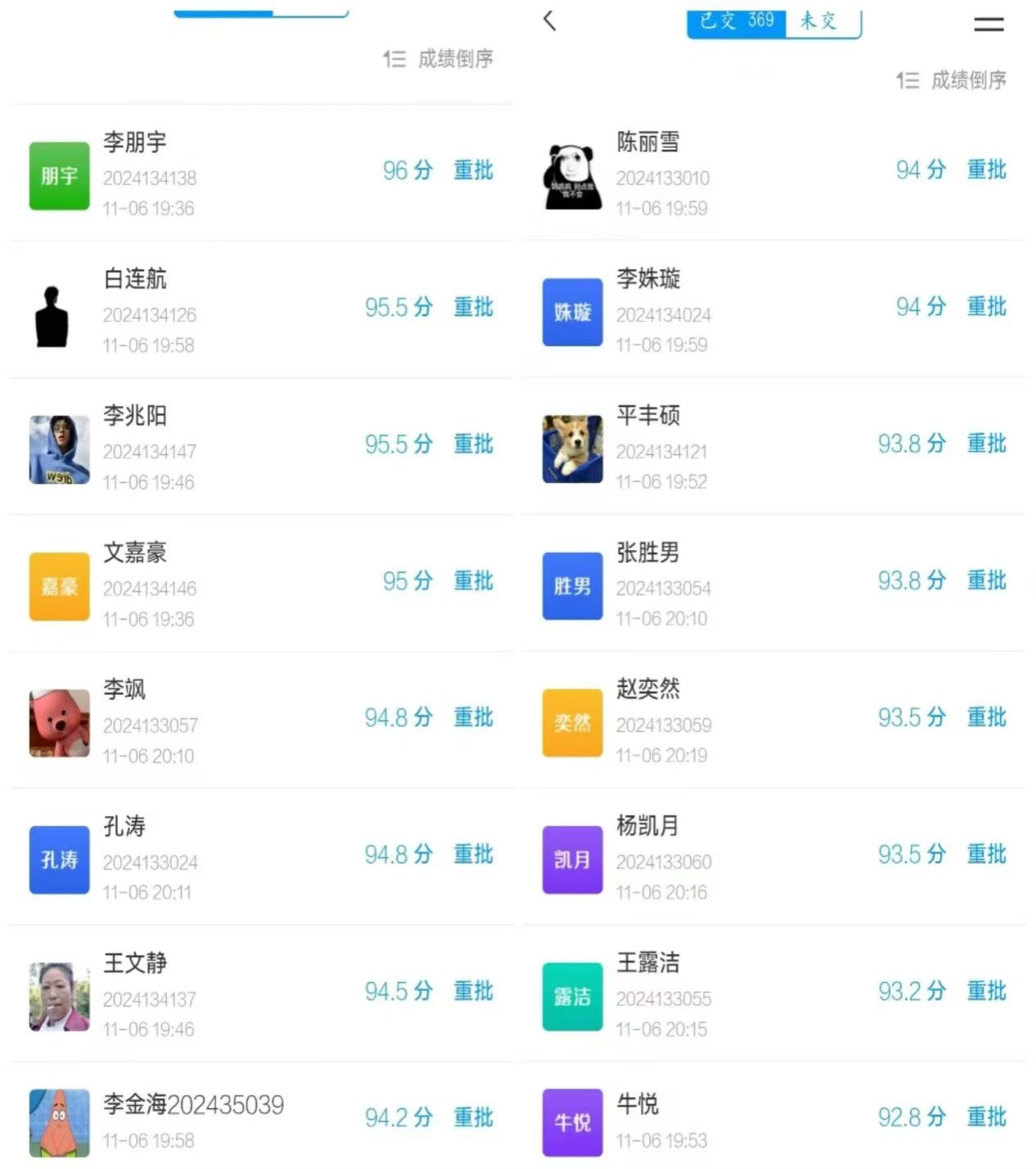Click 文嘉豪's orange avatar icon

(60, 586)
